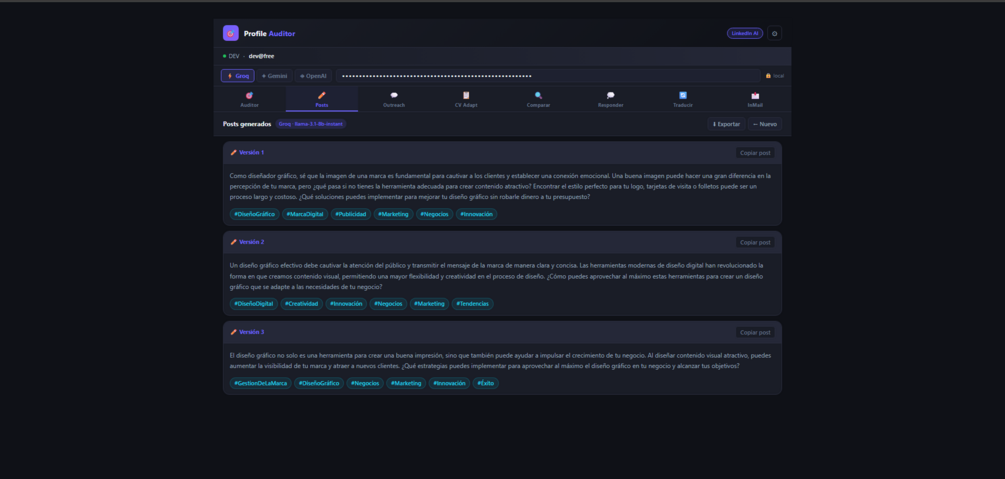Click the Groq llama-3.1-8b-instant model badge

(311, 124)
